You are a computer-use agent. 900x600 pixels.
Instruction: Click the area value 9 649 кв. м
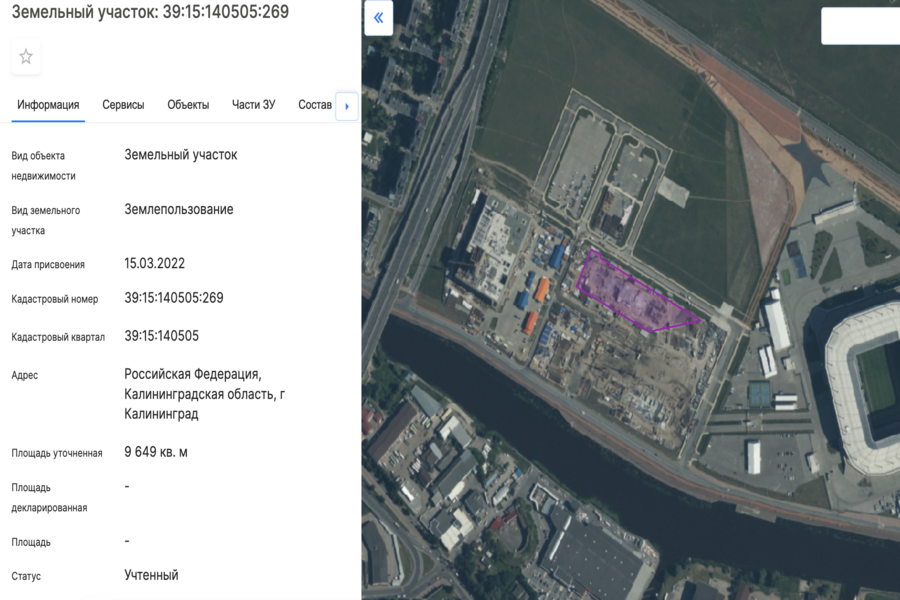pos(156,452)
